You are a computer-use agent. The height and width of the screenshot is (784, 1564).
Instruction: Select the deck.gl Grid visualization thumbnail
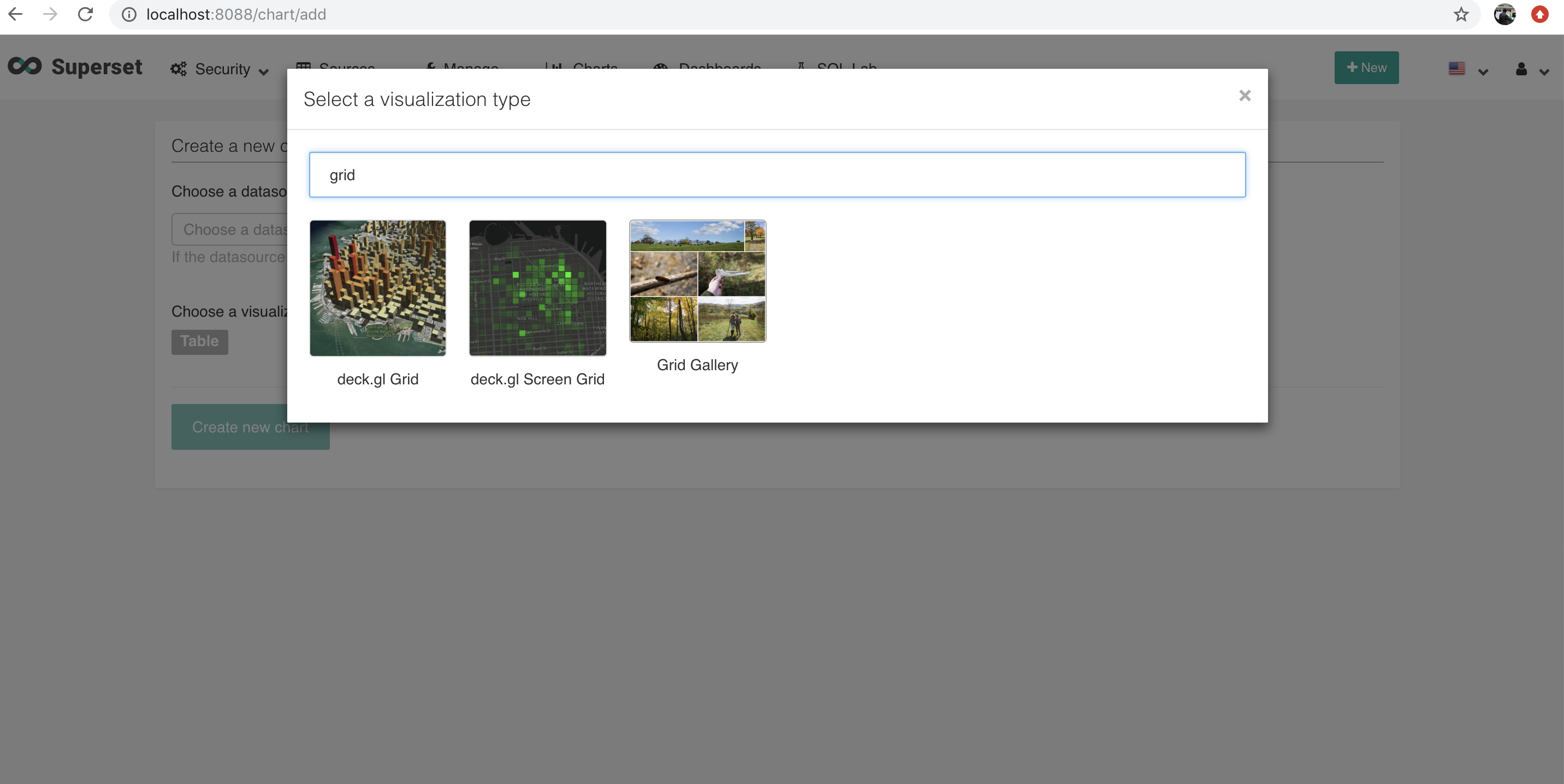coord(378,288)
